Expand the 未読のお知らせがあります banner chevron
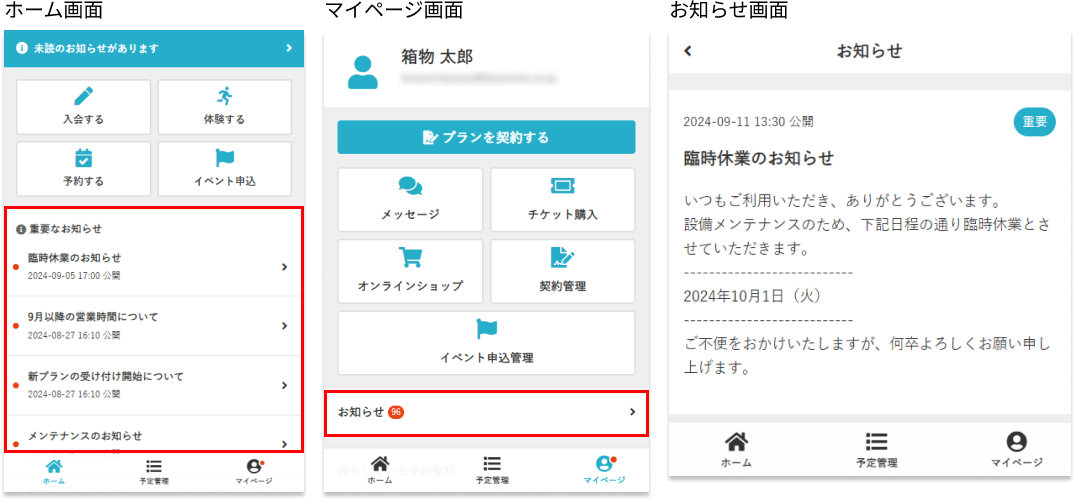 point(288,48)
